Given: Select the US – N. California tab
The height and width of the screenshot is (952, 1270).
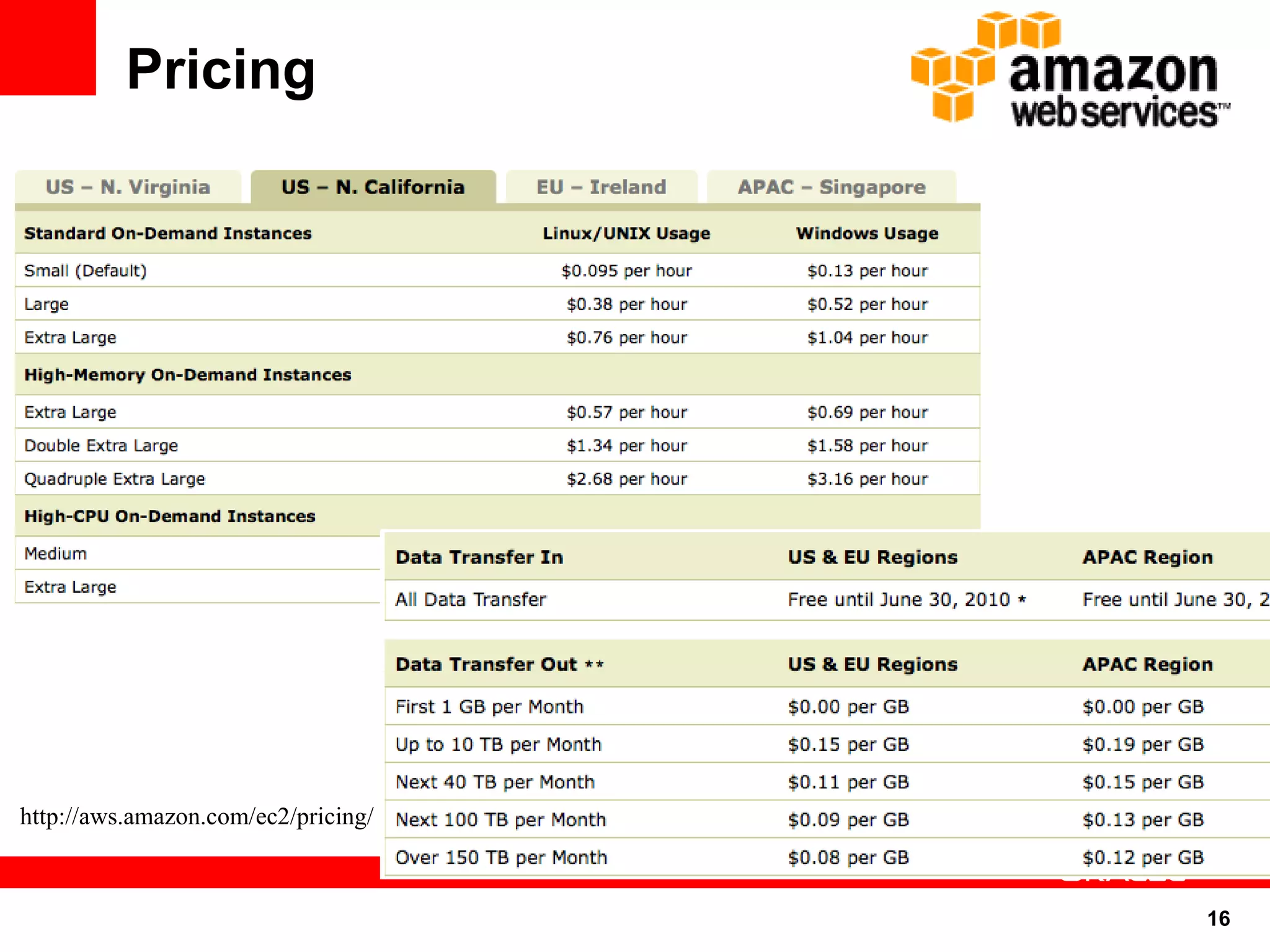Looking at the screenshot, I should [x=373, y=187].
